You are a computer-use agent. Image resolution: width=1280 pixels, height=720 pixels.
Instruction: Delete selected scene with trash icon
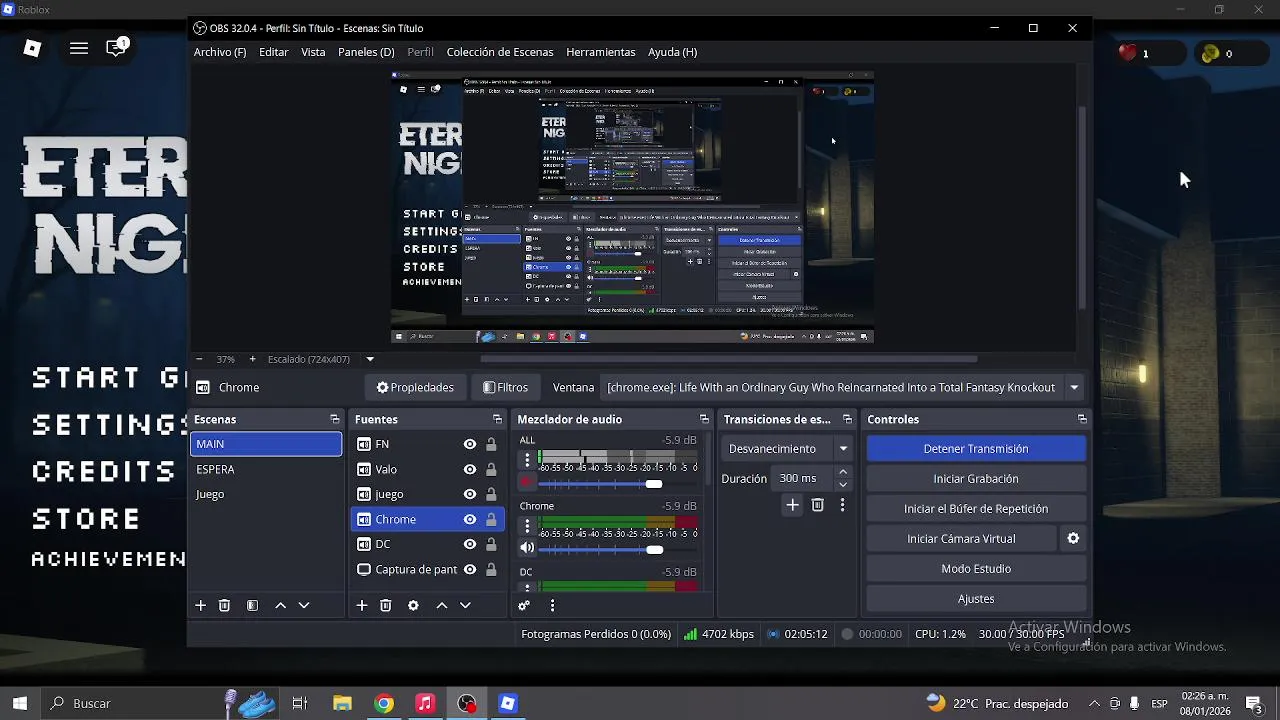(x=224, y=605)
